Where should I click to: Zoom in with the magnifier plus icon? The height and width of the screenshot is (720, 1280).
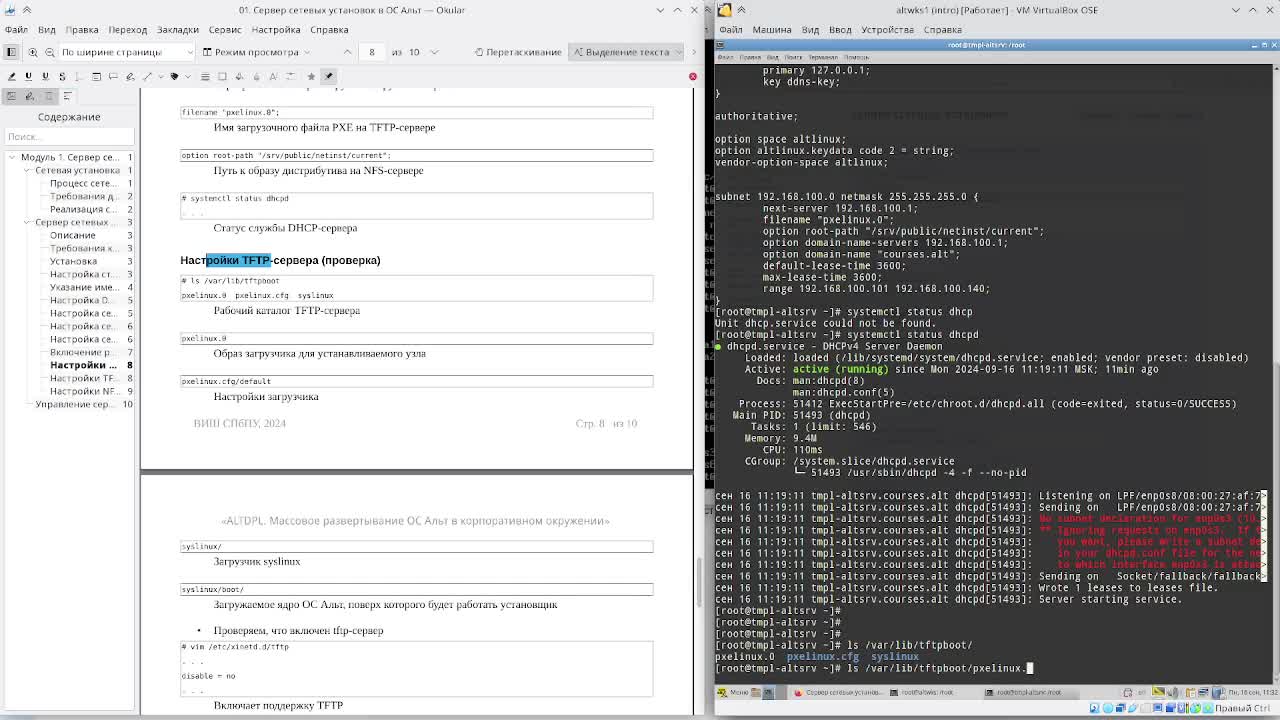(33, 52)
